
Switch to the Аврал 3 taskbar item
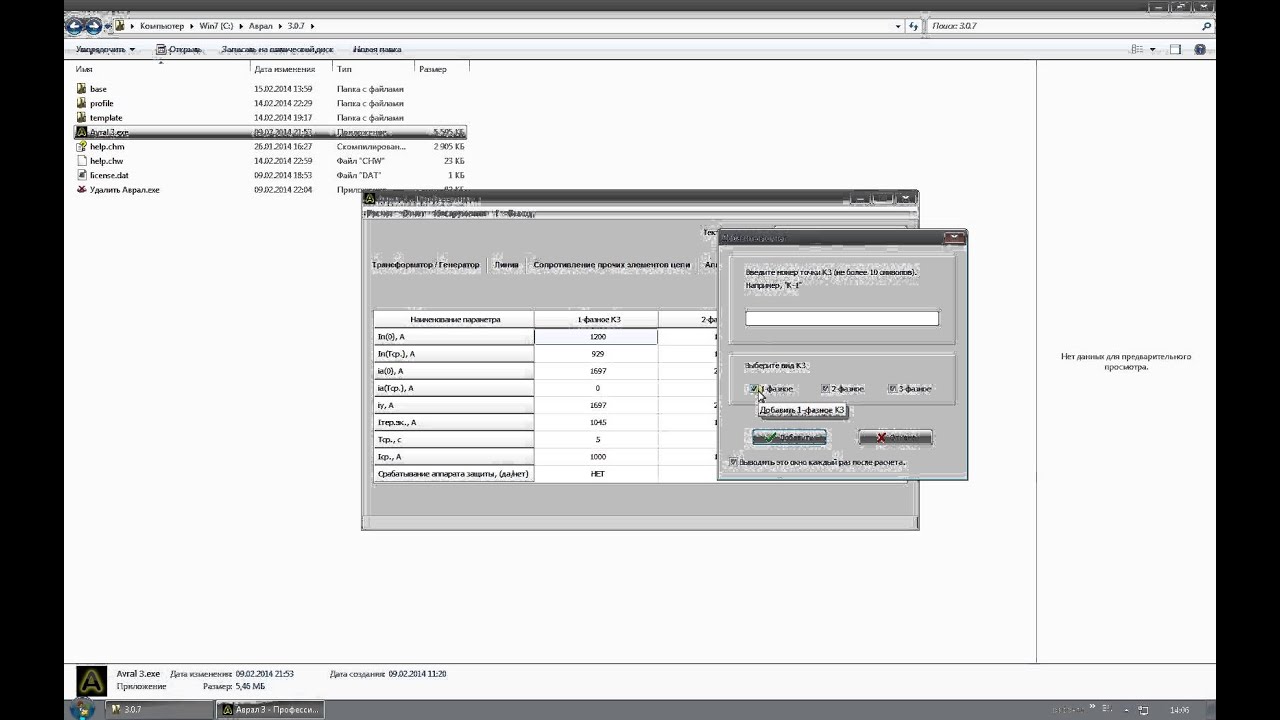pos(270,709)
